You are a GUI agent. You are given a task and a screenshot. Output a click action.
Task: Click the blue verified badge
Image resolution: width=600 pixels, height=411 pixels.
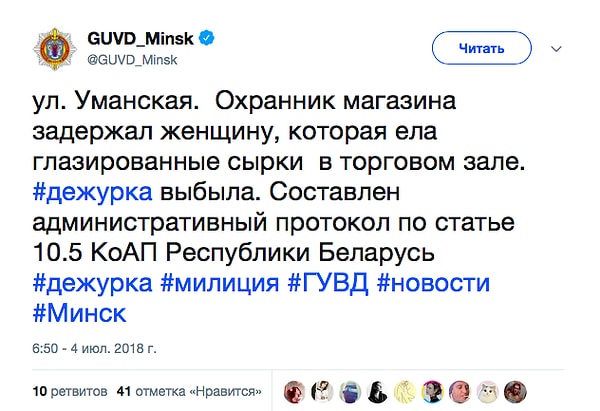tap(206, 39)
